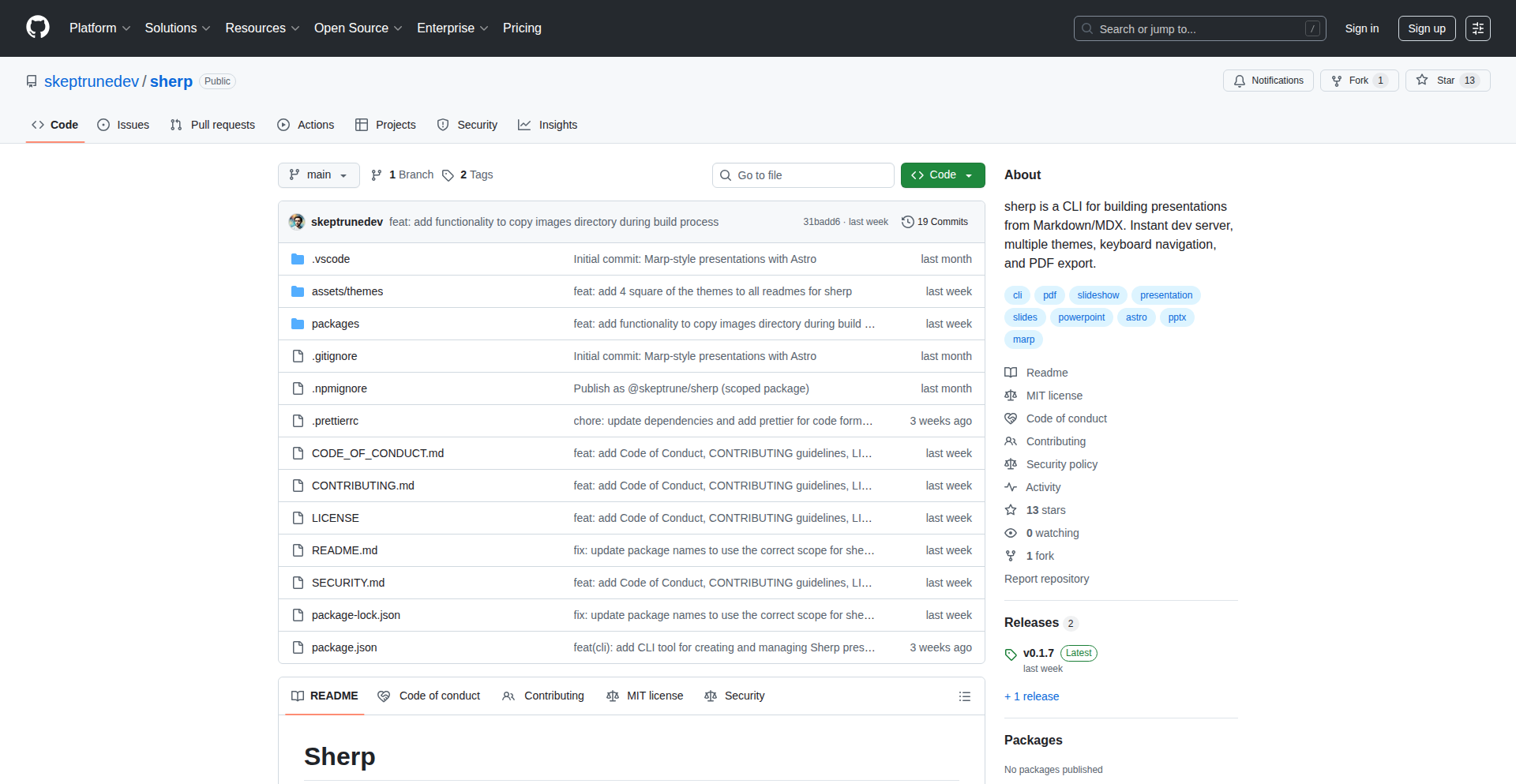Open the 2 Tags link
Image resolution: width=1516 pixels, height=784 pixels.
click(x=468, y=175)
